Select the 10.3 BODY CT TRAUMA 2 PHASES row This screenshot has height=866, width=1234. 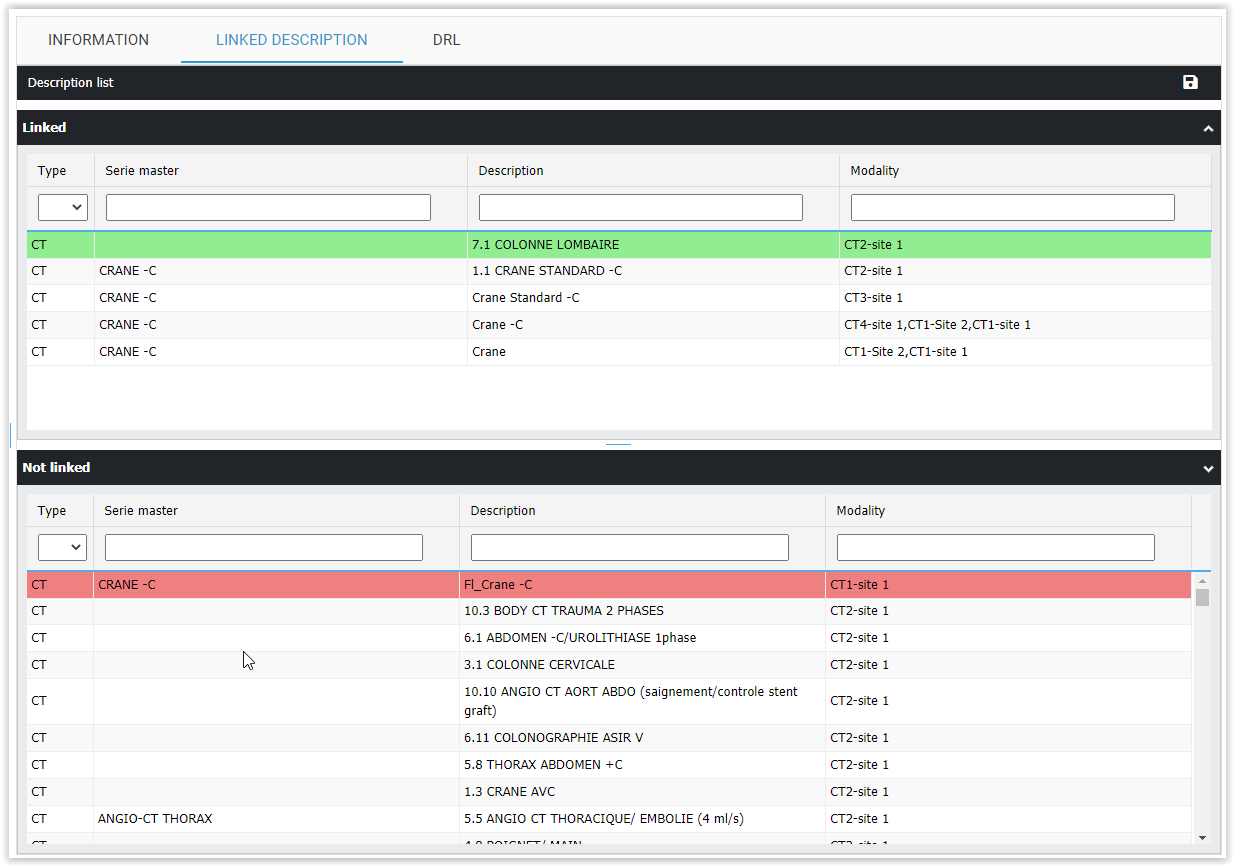tap(563, 611)
